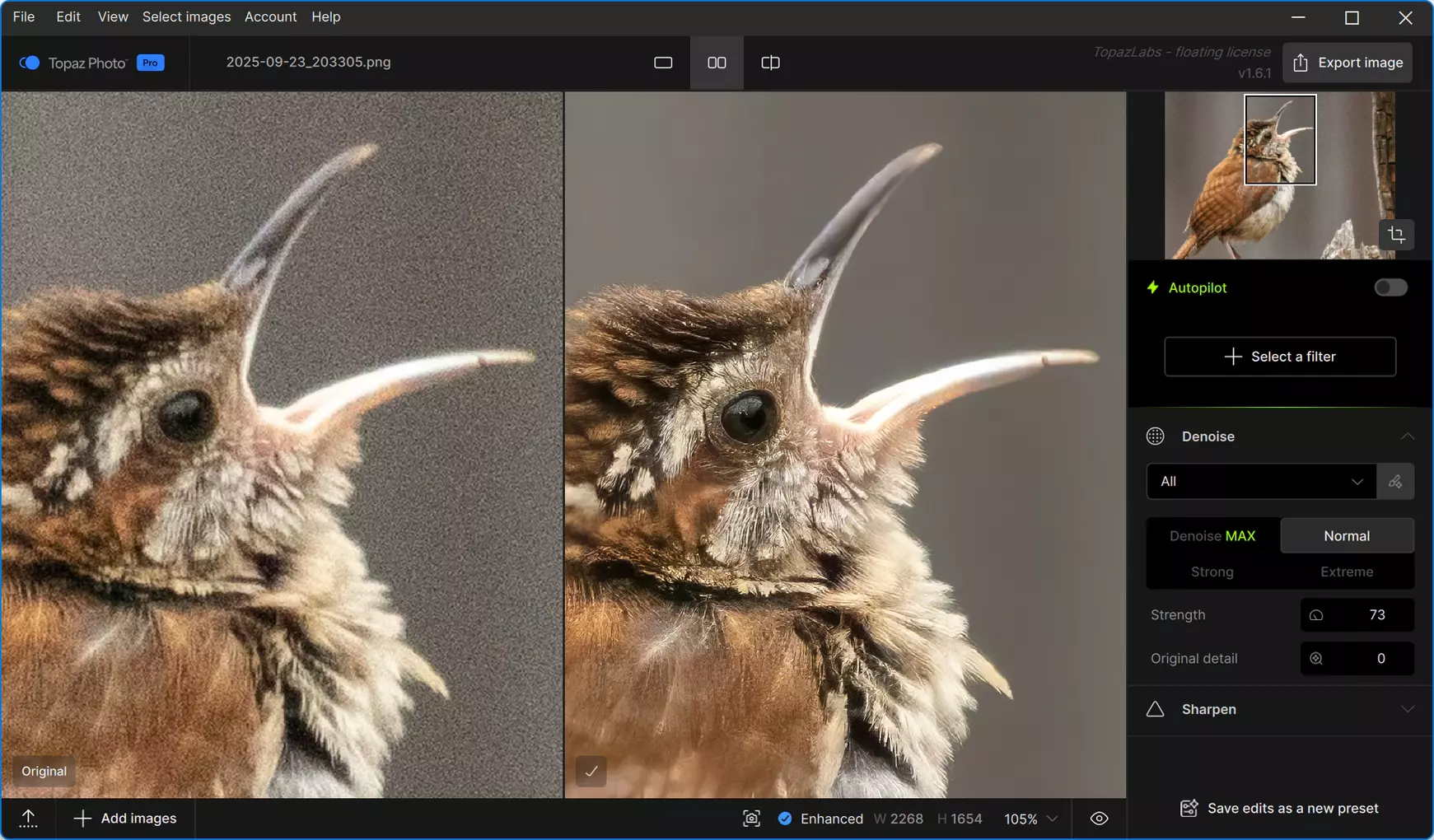The image size is (1434, 840).
Task: Click the Denoise filter grid icon
Action: point(1156,436)
